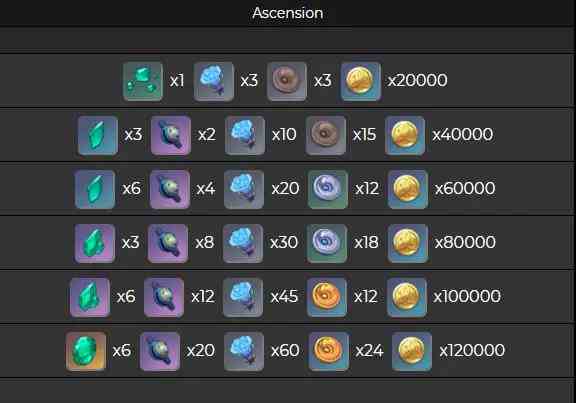
Task: Select the Mora coin icon next to x20000
Action: pos(361,81)
